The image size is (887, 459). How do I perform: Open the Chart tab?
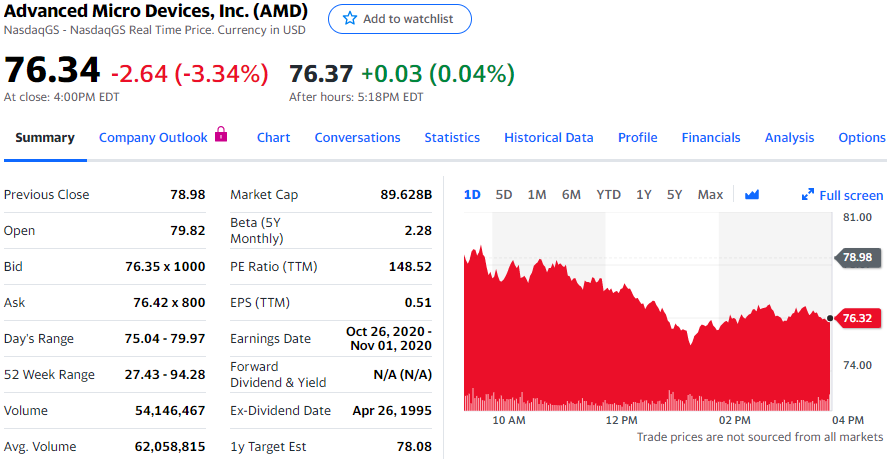pos(273,138)
